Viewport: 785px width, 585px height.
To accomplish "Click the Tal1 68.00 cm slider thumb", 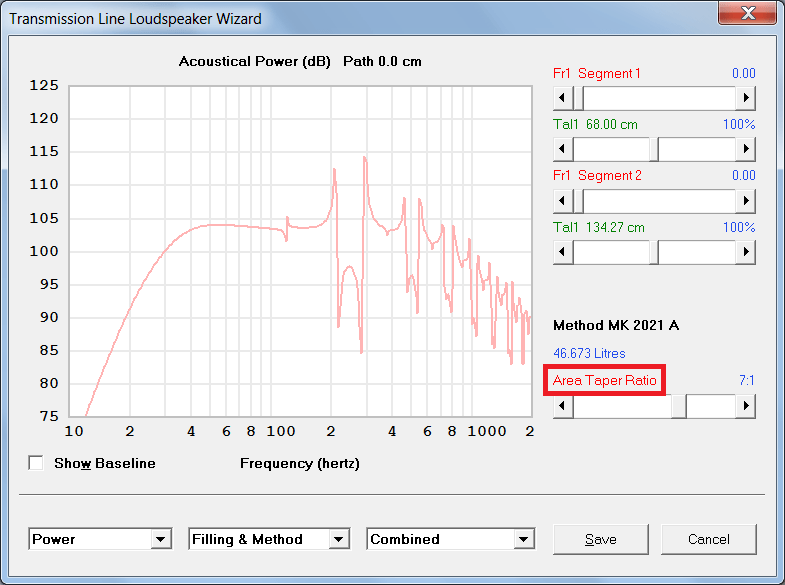I will tap(654, 149).
